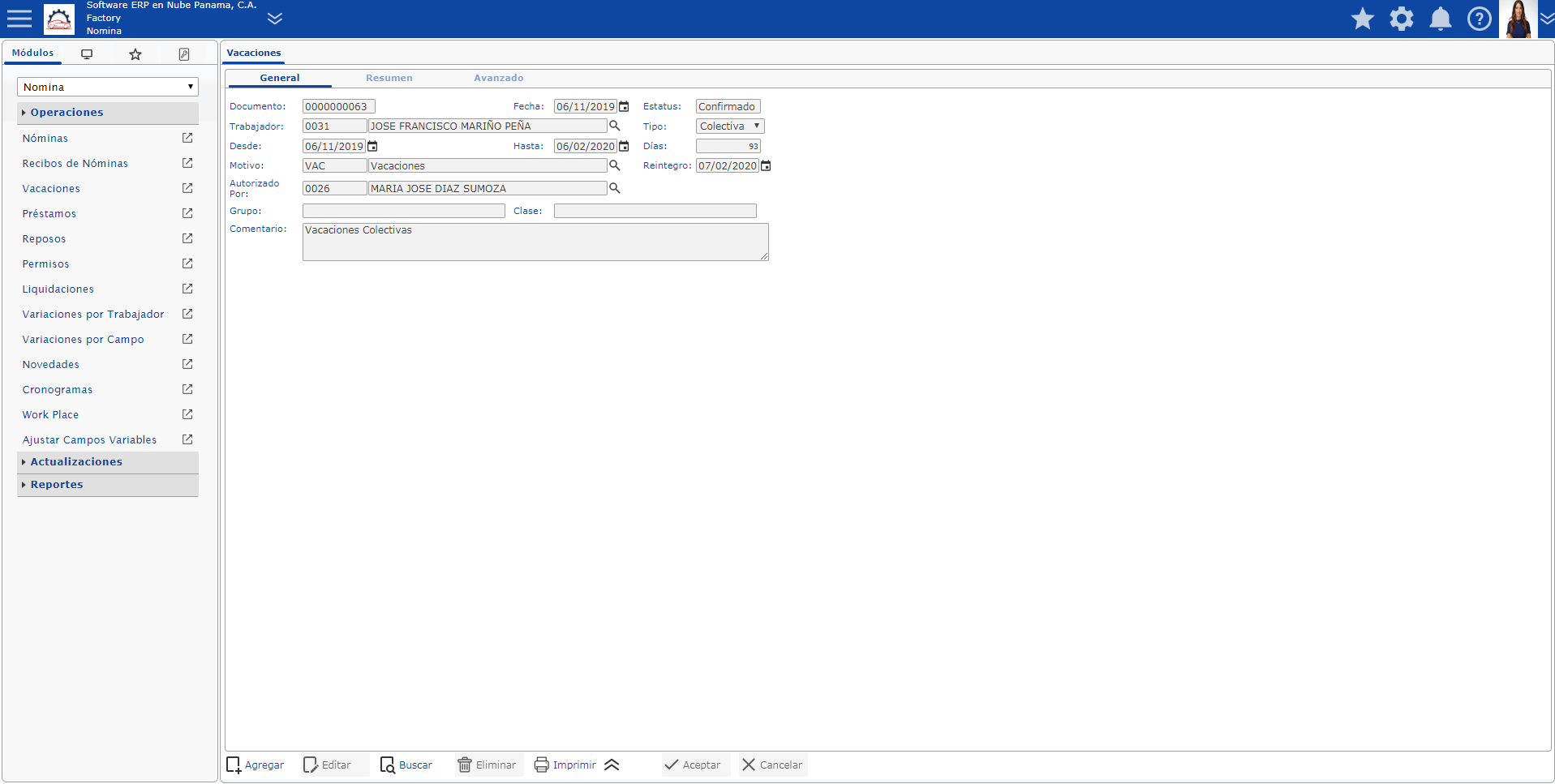
Task: Expand the company selector double chevron
Action: (x=275, y=19)
